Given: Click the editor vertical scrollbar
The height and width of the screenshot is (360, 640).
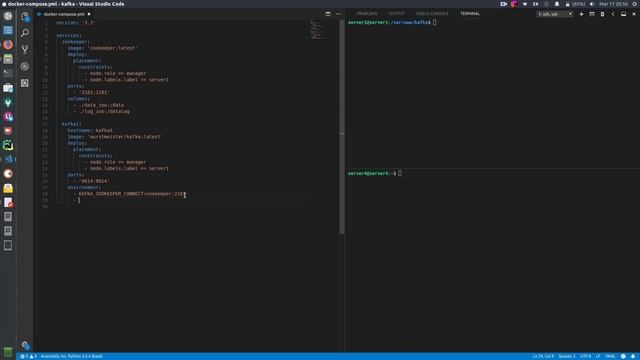Looking at the screenshot, I should pos(342,127).
